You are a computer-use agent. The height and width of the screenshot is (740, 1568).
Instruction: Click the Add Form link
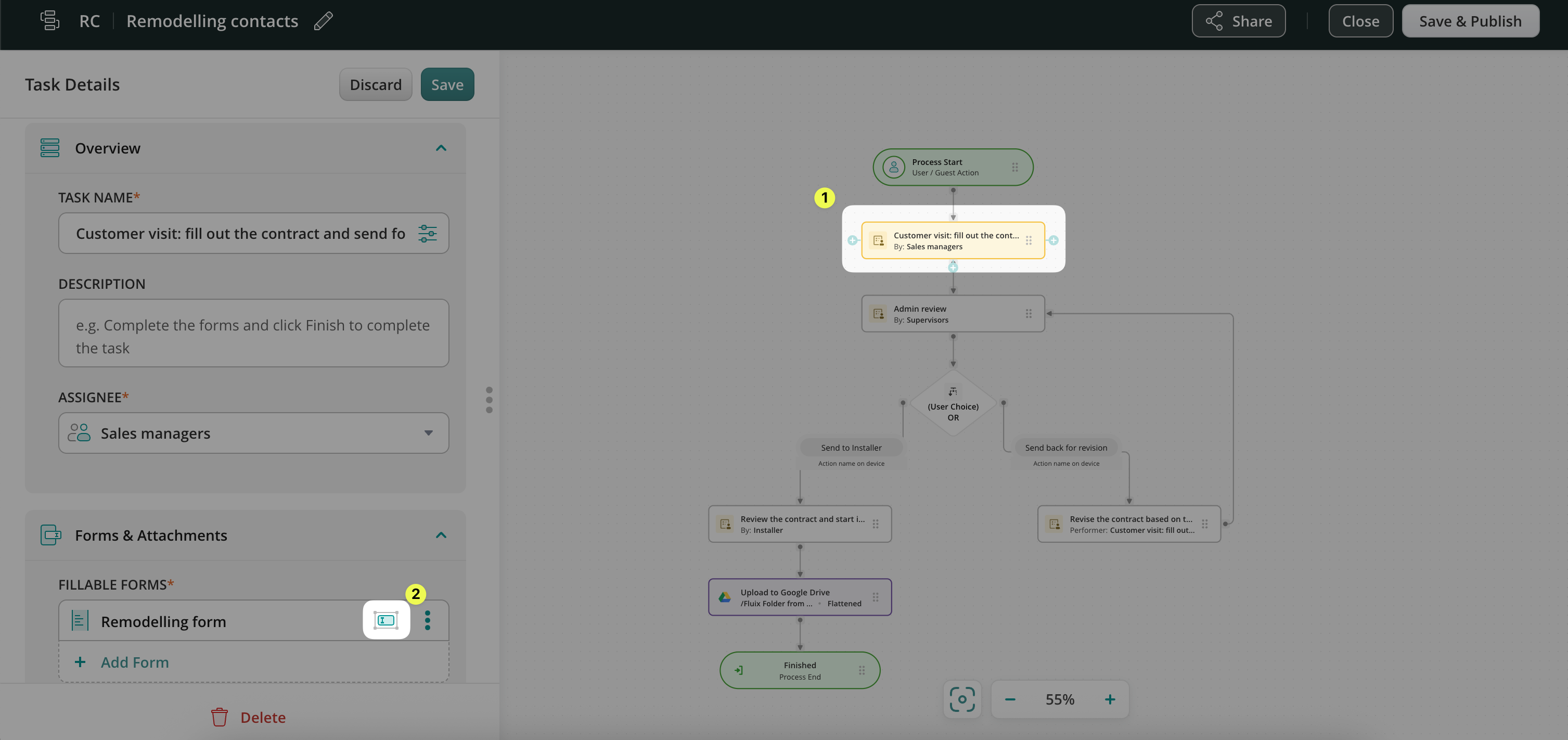point(135,662)
